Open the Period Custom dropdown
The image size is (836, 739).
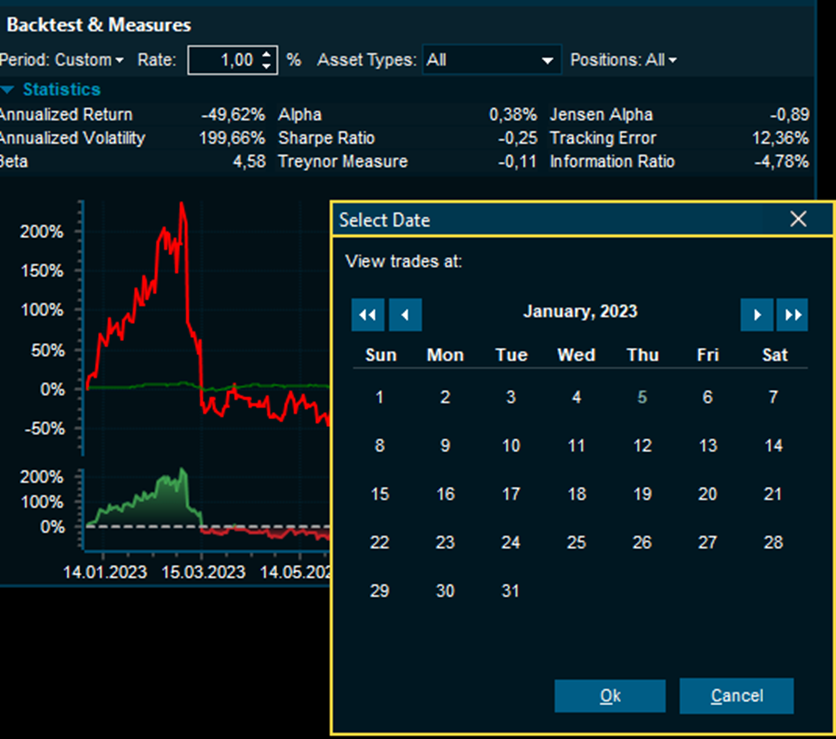coord(89,60)
